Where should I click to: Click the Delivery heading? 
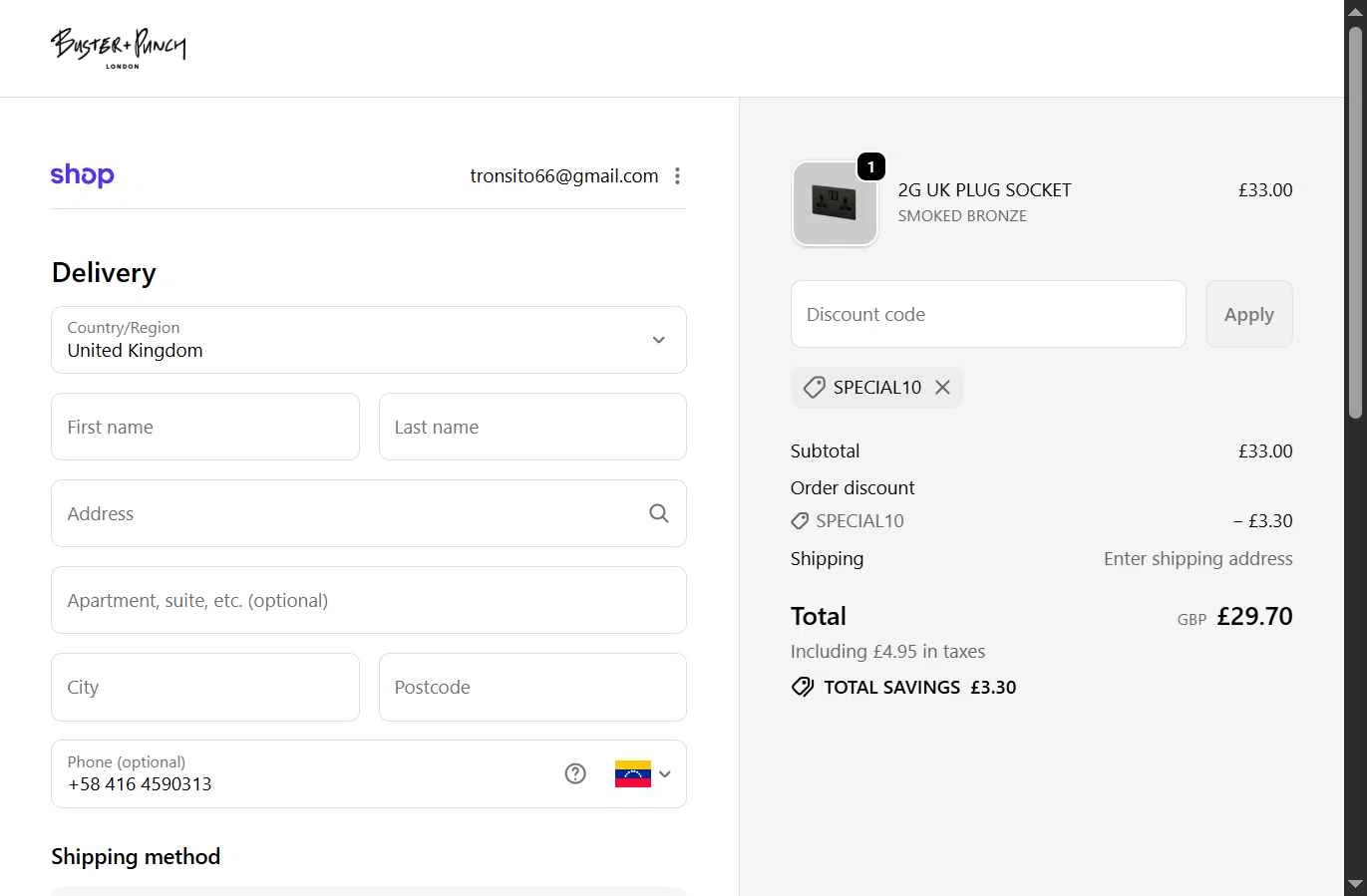104,273
